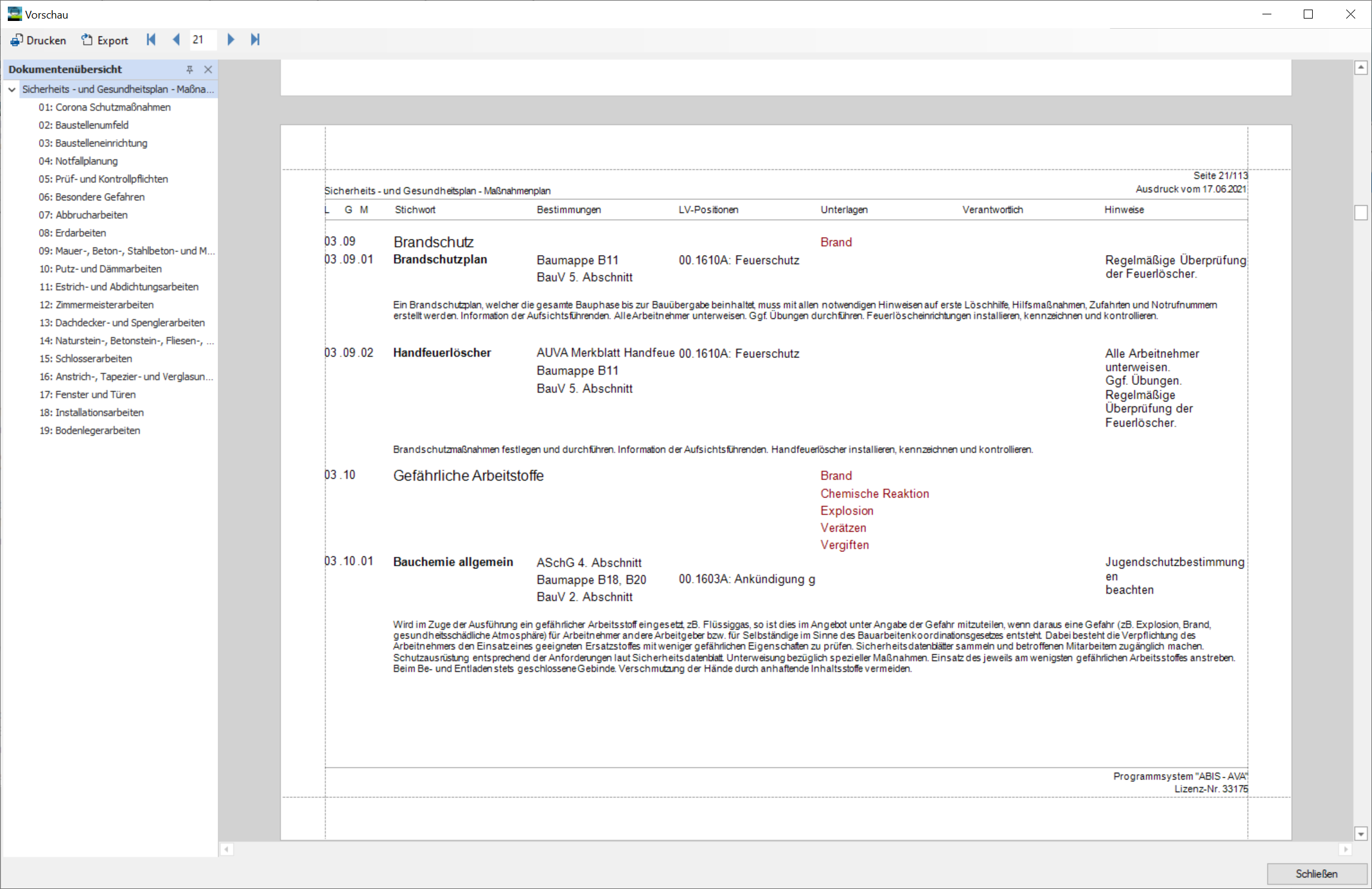Image resolution: width=1372 pixels, height=889 pixels.
Task: Pin the Dokumentenübersicht panel
Action: point(189,69)
